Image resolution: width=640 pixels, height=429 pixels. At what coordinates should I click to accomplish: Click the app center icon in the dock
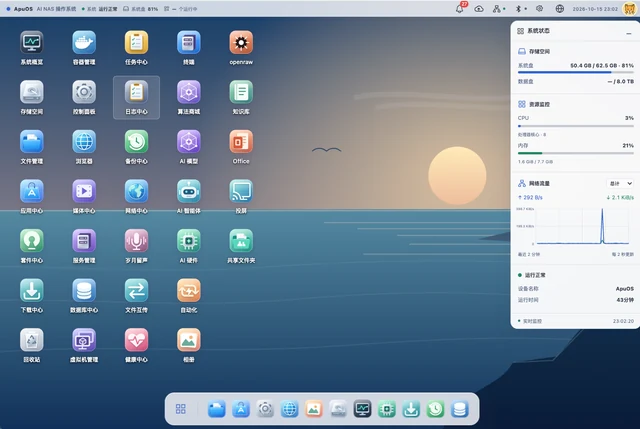241,409
